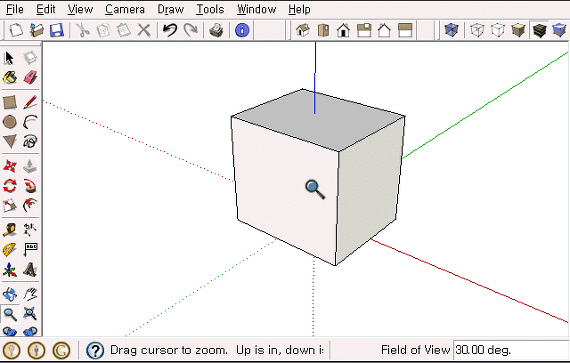This screenshot has width=570, height=363.
Task: Open the Edit menu
Action: click(45, 9)
